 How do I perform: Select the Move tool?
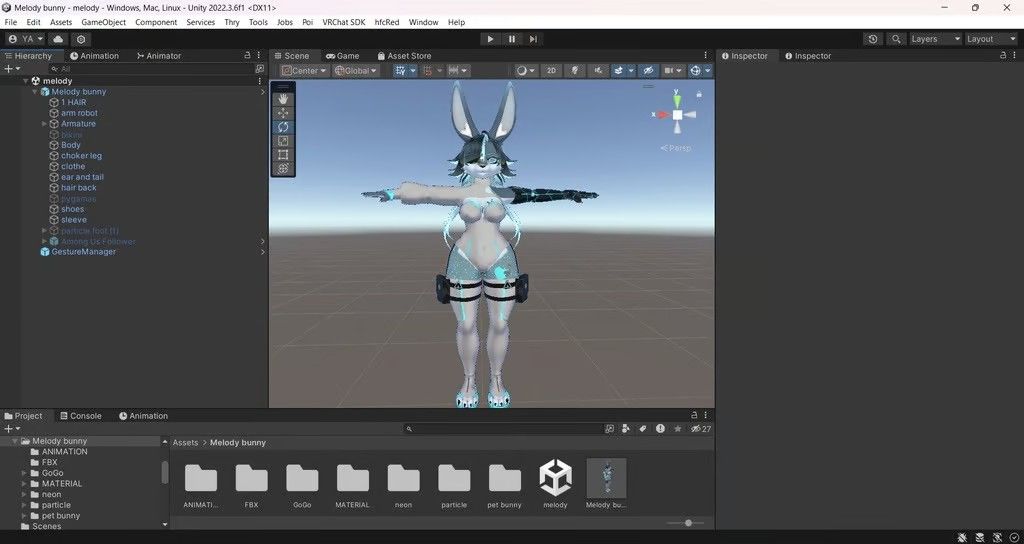pyautogui.click(x=283, y=113)
